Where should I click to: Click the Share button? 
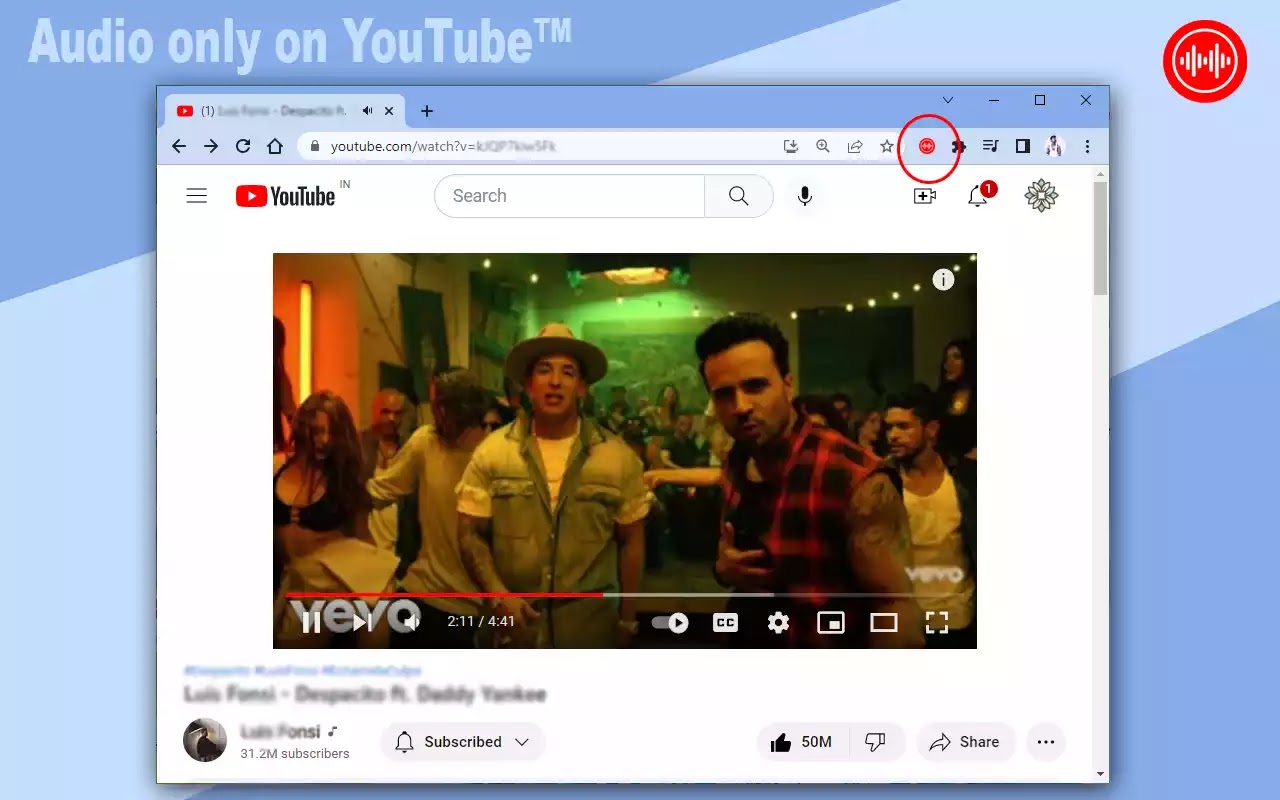tap(965, 742)
